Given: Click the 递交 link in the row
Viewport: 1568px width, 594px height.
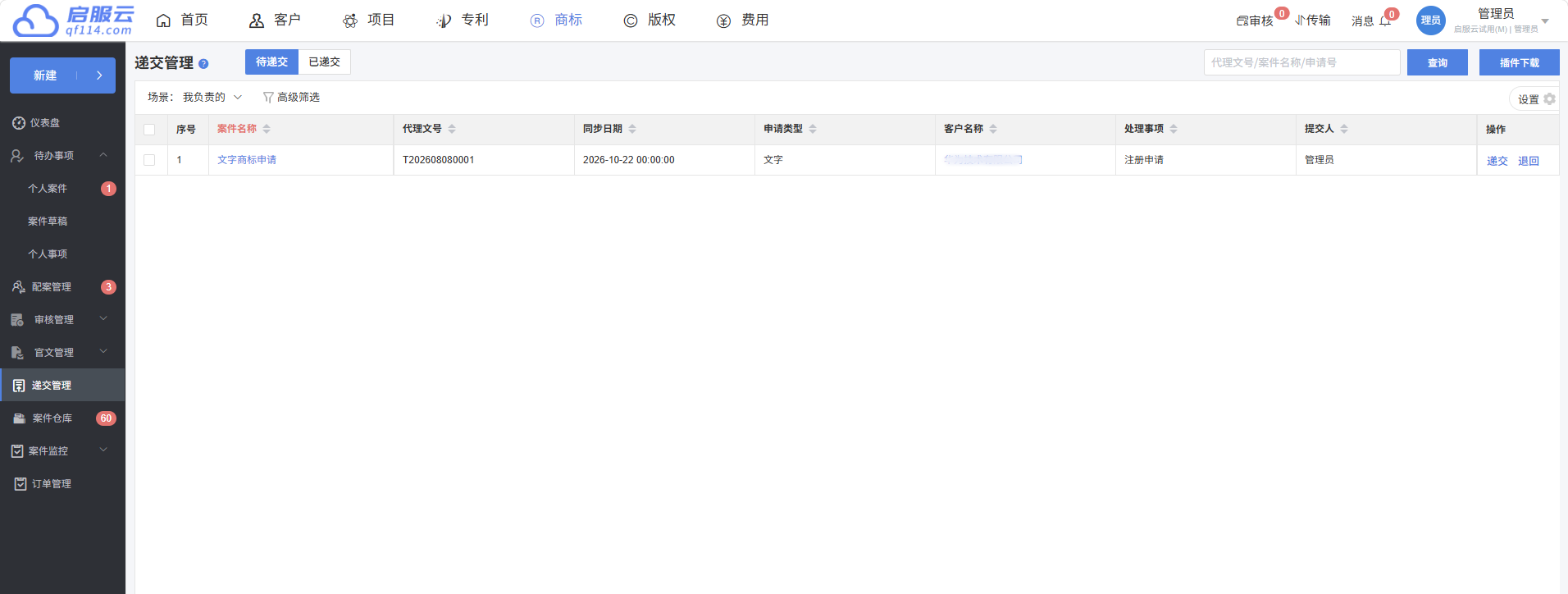Looking at the screenshot, I should (1497, 161).
